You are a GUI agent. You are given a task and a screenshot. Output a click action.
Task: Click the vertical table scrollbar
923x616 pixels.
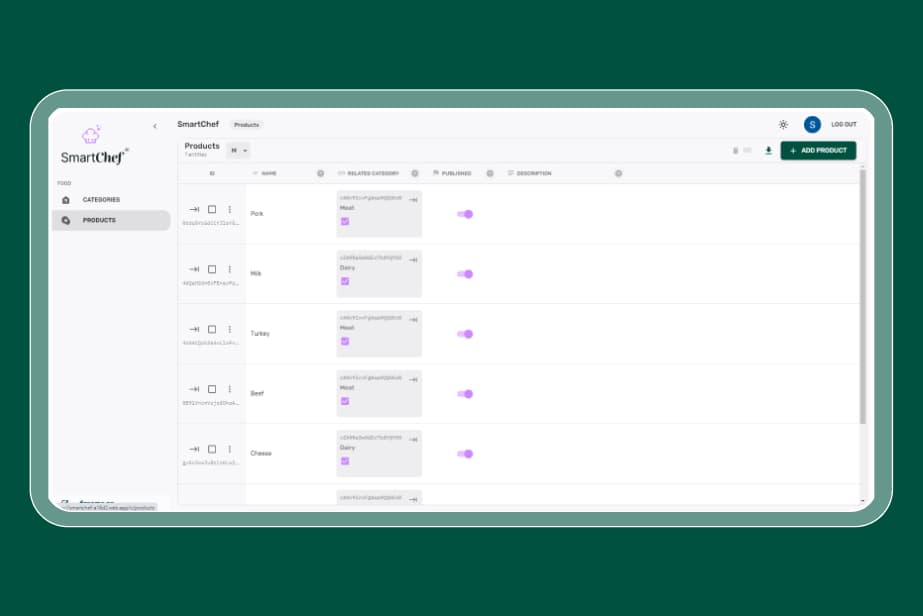[863, 297]
